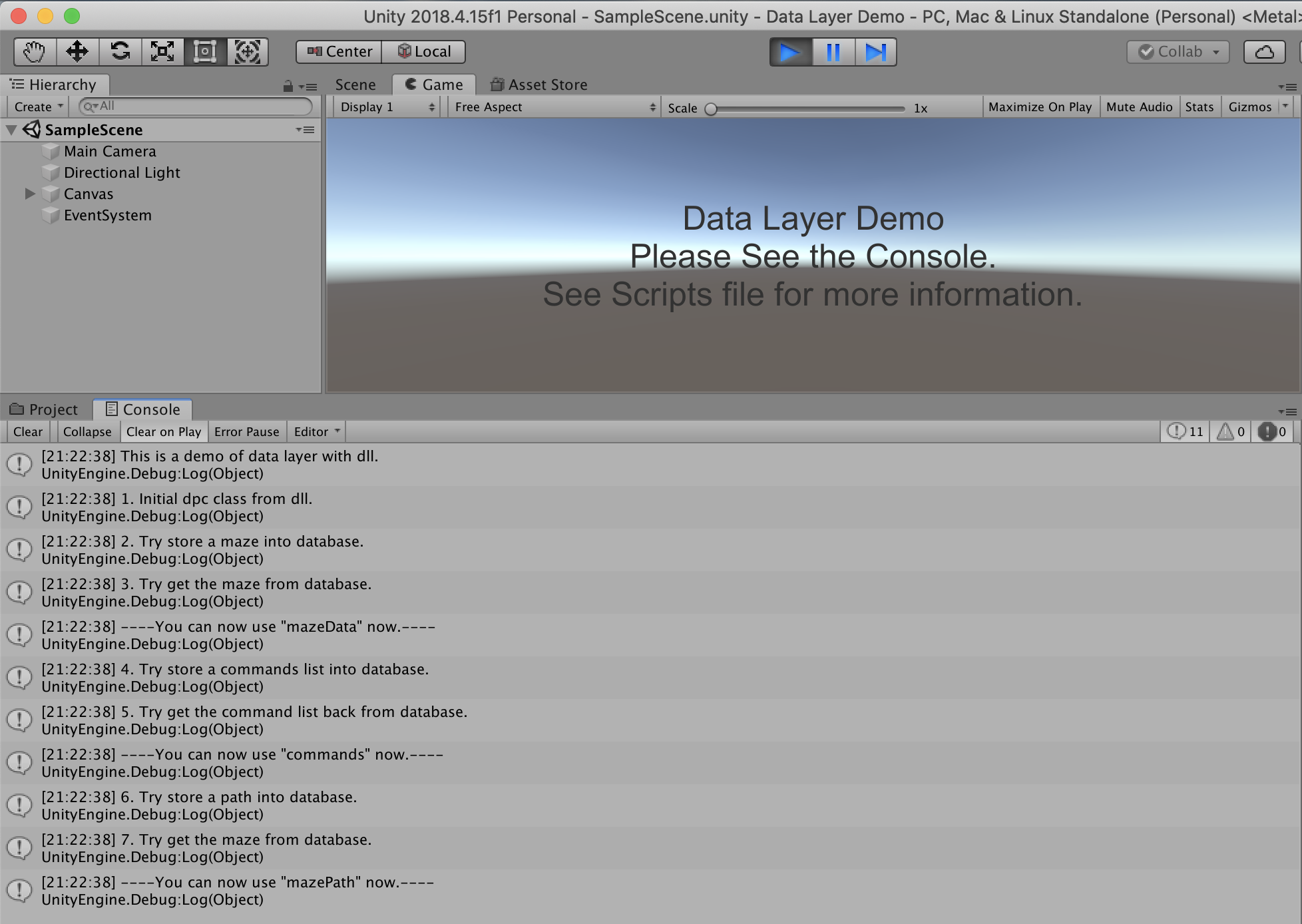The height and width of the screenshot is (924, 1302).
Task: Switch to the Project tab
Action: [x=45, y=410]
